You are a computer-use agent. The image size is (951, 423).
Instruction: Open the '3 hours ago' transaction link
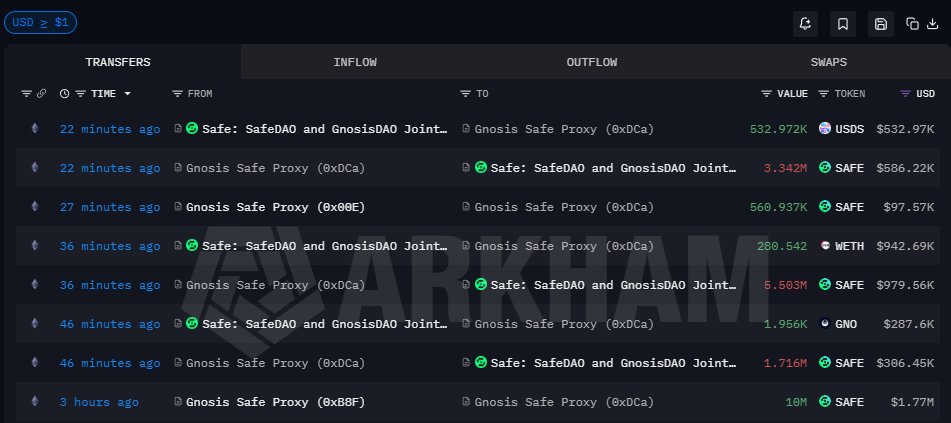(x=99, y=402)
